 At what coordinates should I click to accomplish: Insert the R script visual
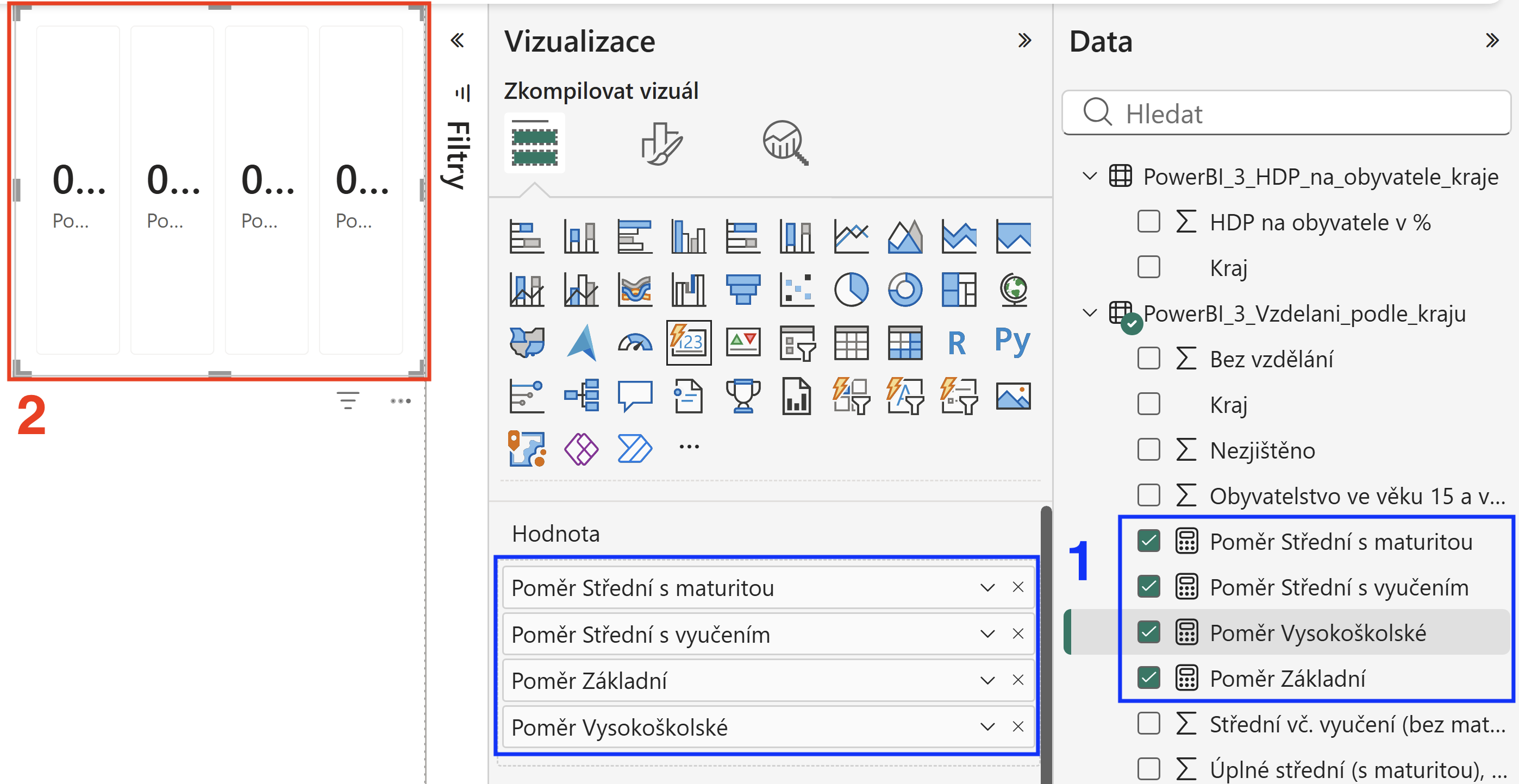click(957, 342)
